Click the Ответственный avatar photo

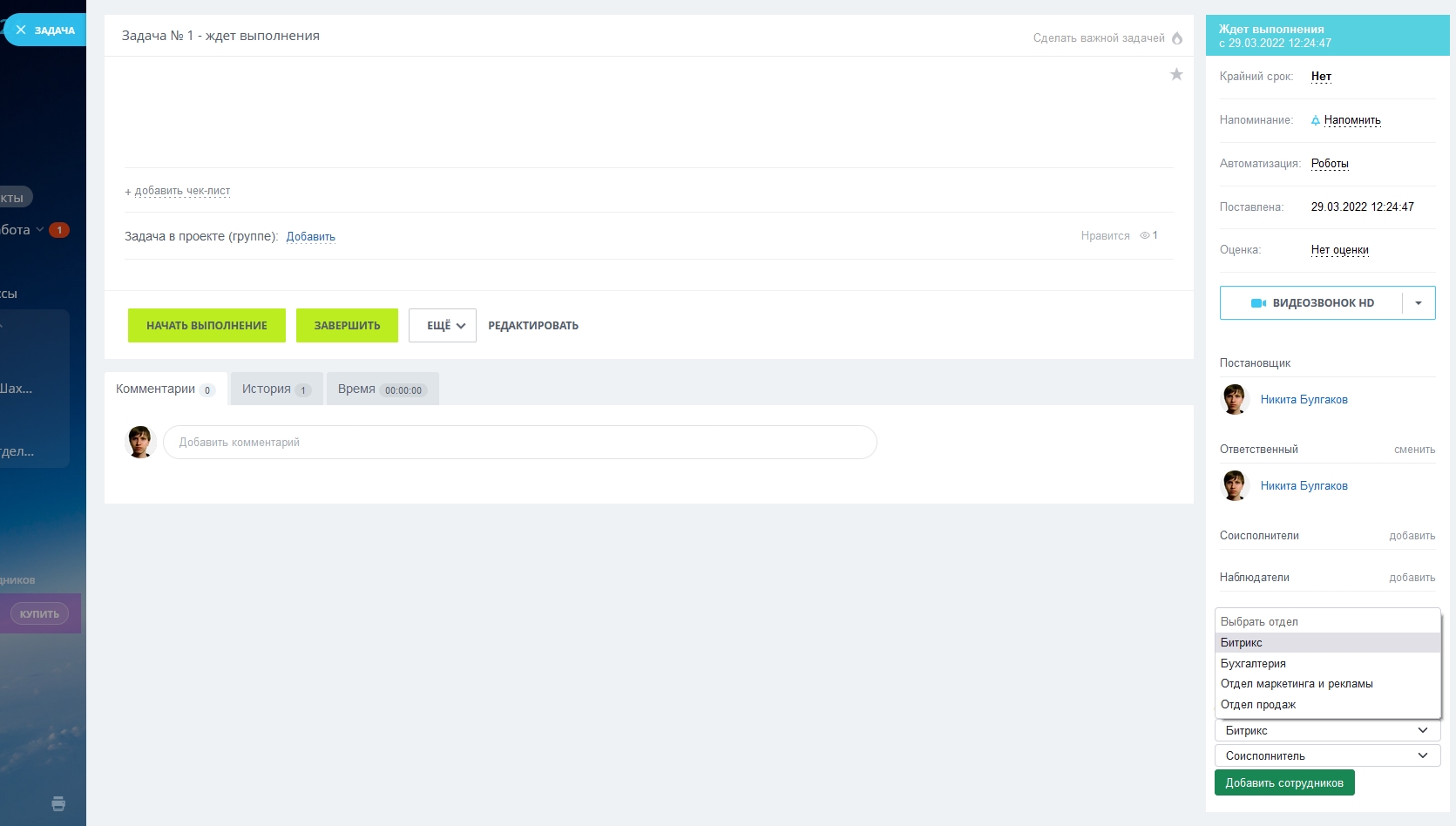[x=1235, y=485]
